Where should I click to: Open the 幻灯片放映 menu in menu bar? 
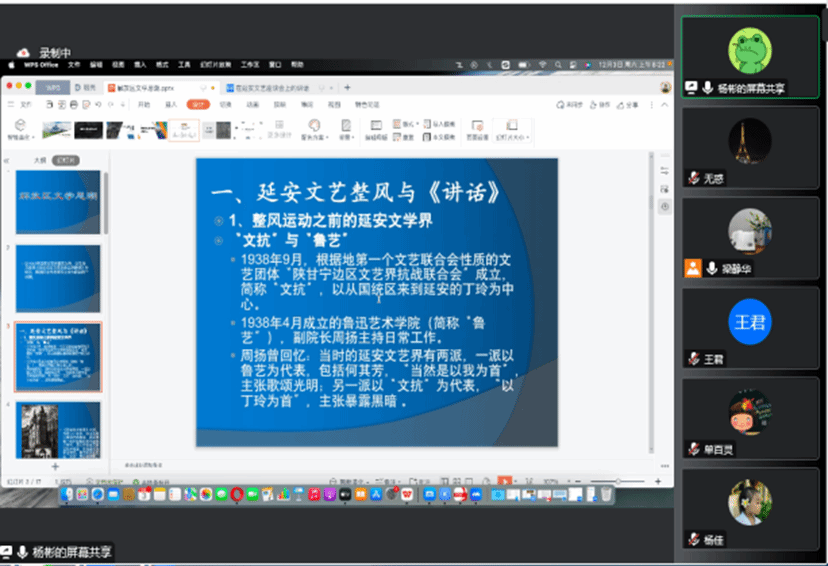pos(212,64)
